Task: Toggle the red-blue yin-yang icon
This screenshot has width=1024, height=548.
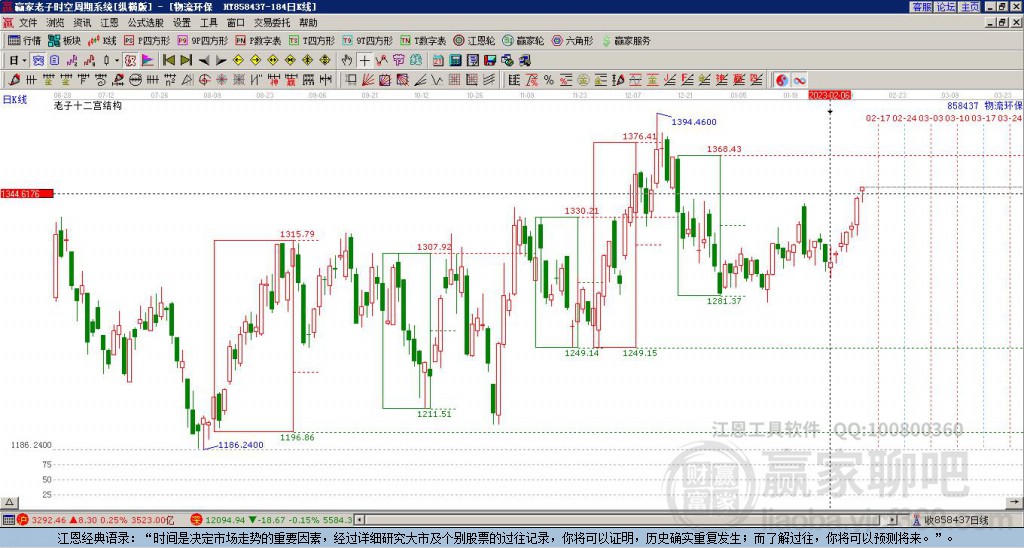Action: (x=782, y=80)
